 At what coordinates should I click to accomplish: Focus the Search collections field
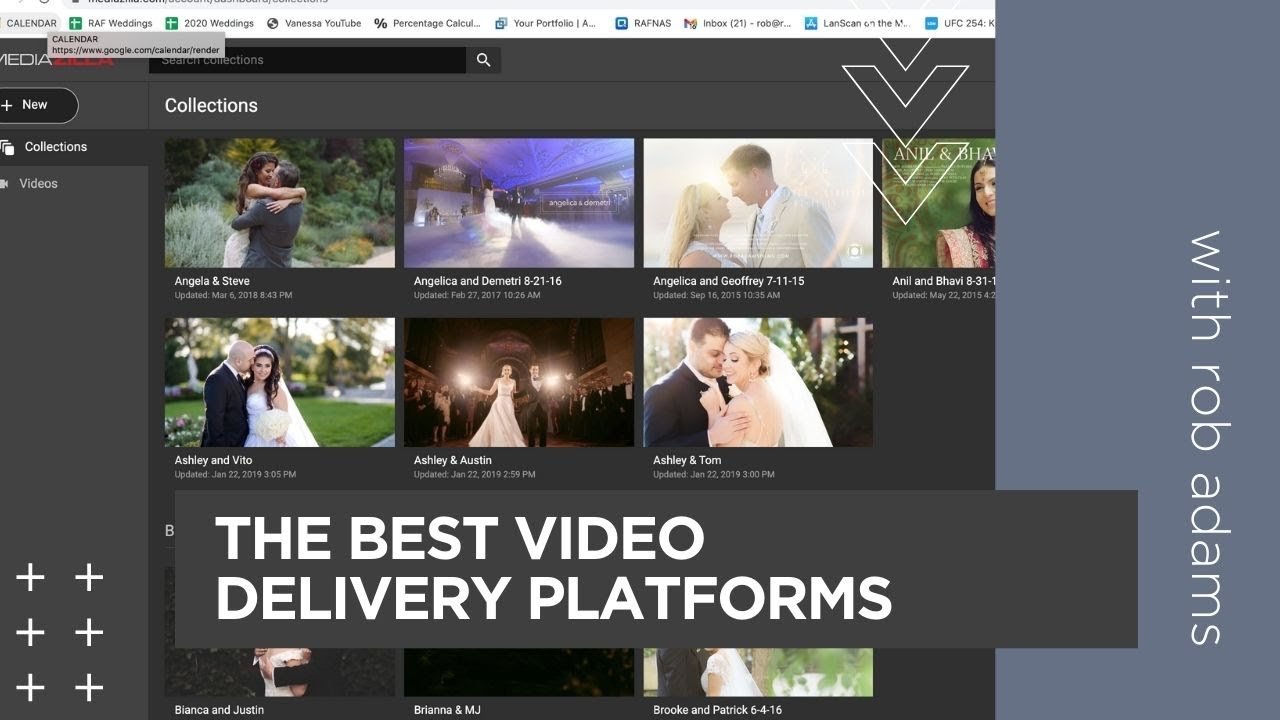[307, 60]
